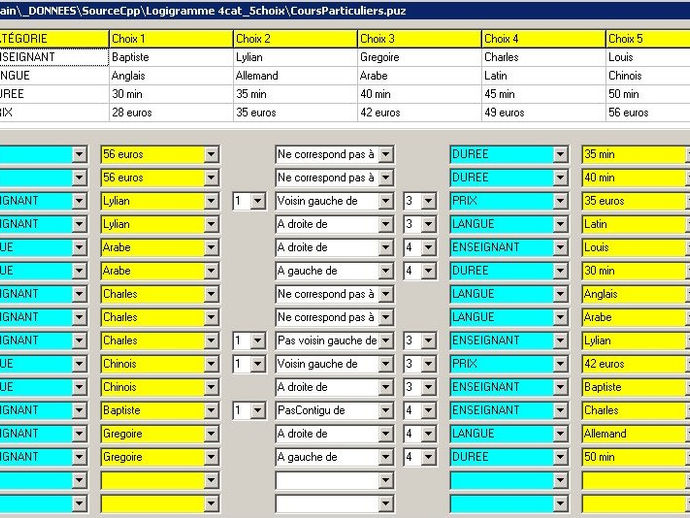This screenshot has width=690, height=518.
Task: Open the Baptiste dropdown in the PasContigu row
Action: [212, 411]
